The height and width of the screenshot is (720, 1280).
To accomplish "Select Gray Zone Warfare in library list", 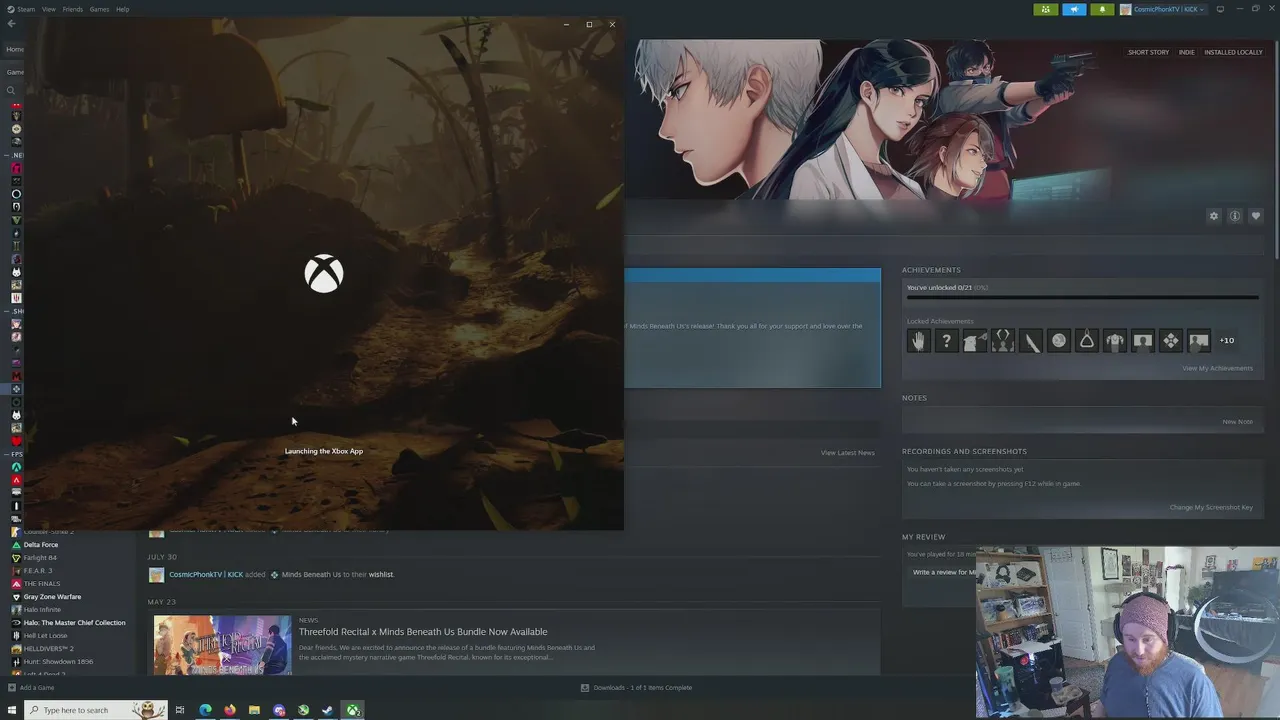I will 52,597.
